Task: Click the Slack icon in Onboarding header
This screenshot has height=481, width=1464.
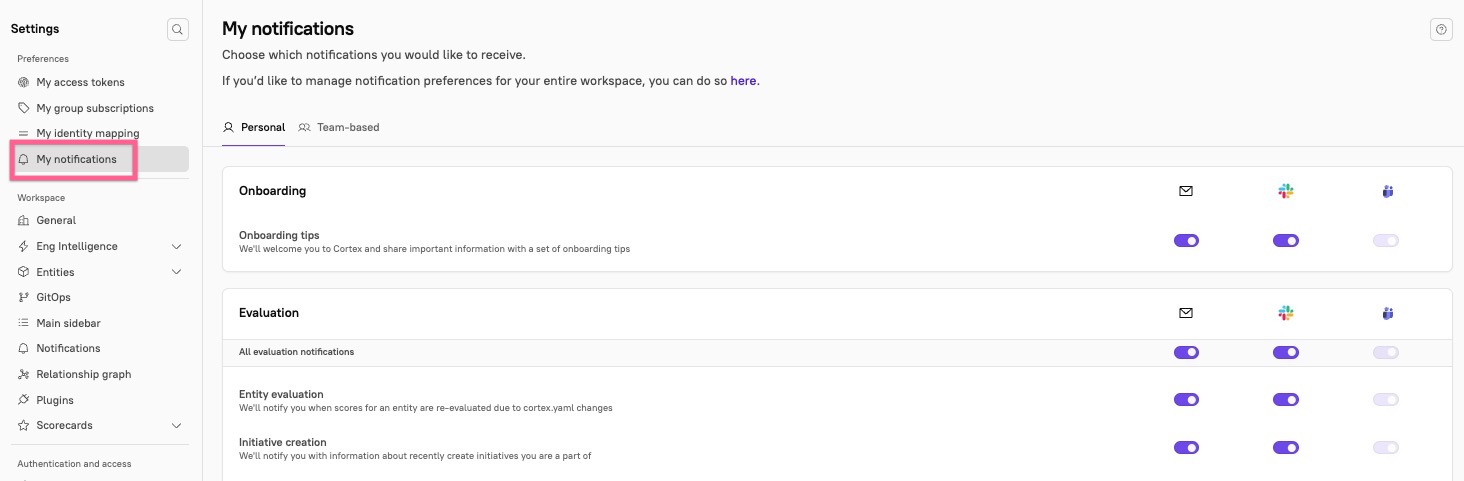Action: [1286, 191]
